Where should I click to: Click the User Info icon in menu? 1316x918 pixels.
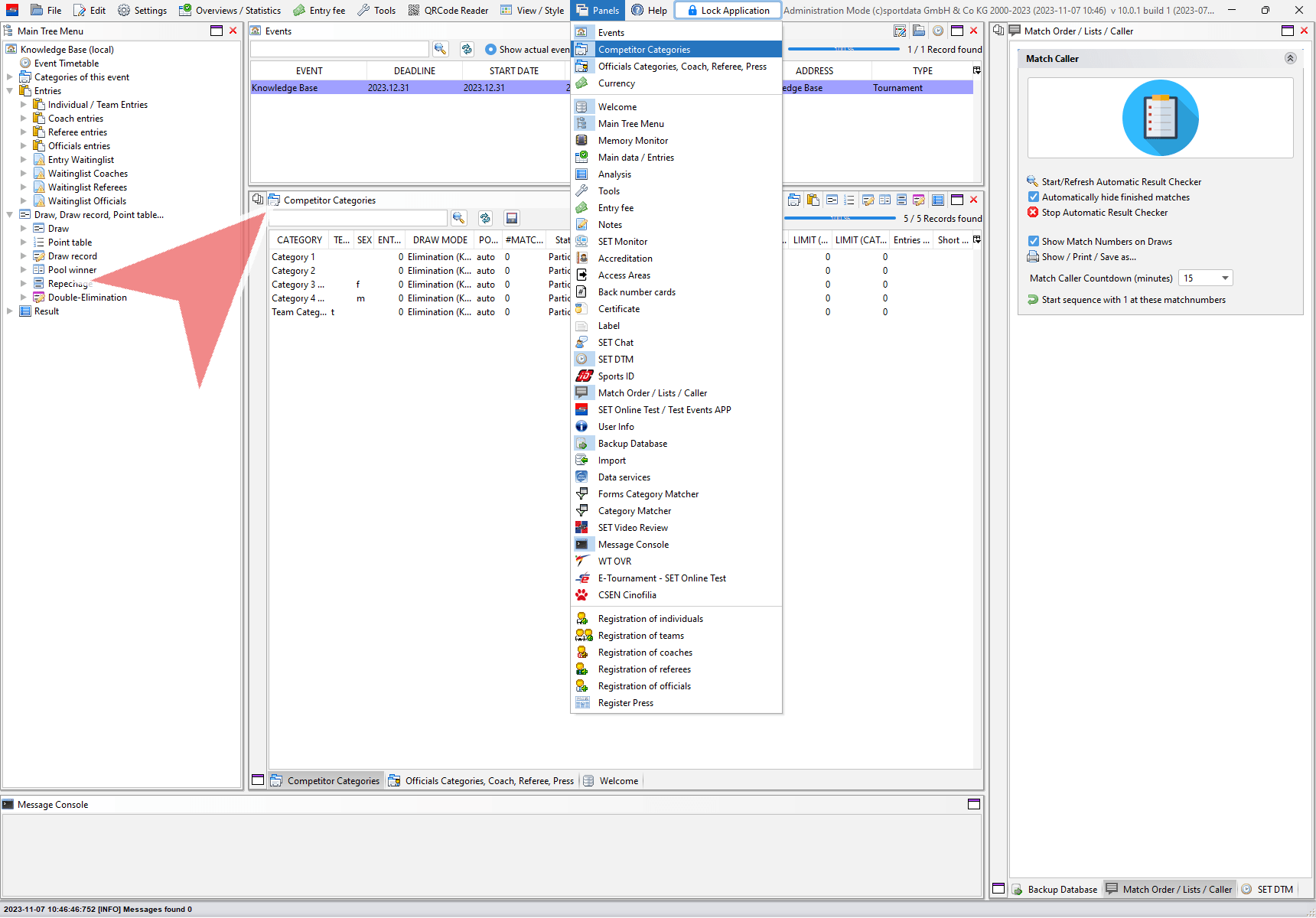pyautogui.click(x=582, y=427)
